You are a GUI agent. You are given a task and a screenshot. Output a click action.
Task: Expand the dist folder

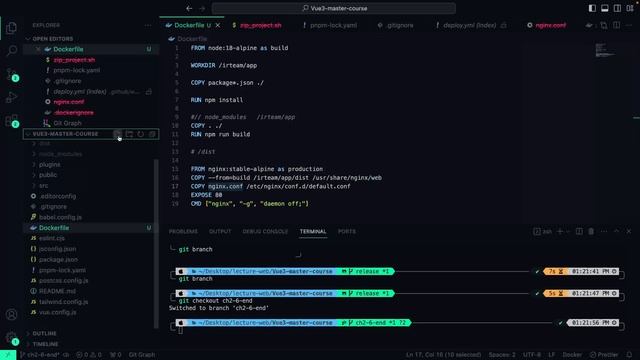pos(44,143)
